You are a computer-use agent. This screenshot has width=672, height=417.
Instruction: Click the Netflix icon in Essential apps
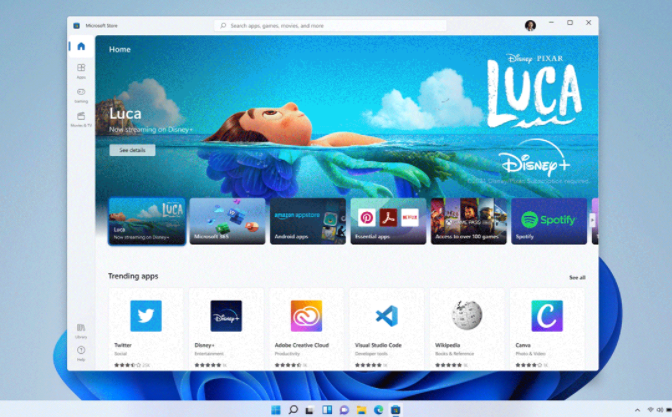point(410,218)
